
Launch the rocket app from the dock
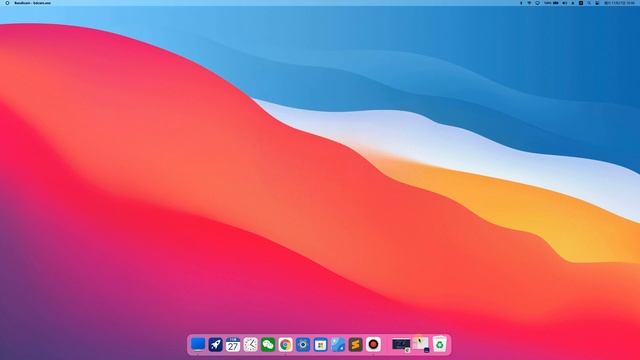coord(216,344)
